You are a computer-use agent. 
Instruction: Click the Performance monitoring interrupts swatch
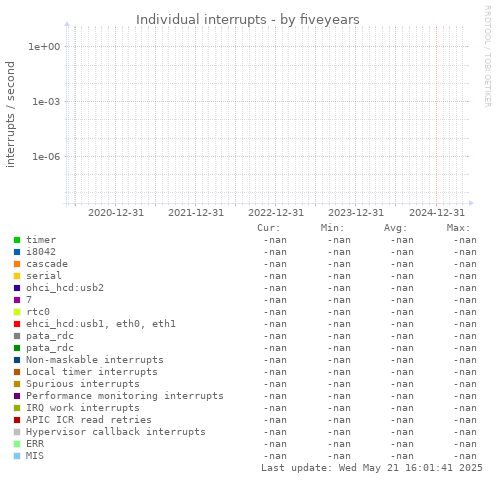click(x=17, y=396)
